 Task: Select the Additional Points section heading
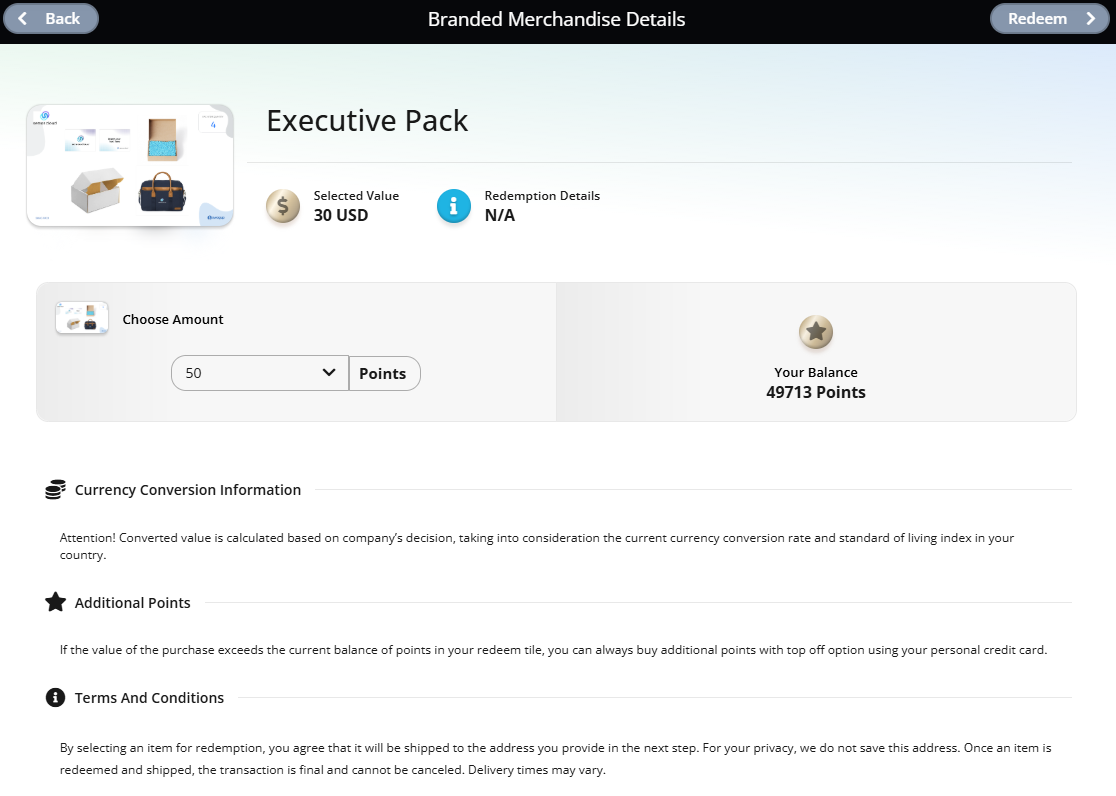click(x=132, y=602)
